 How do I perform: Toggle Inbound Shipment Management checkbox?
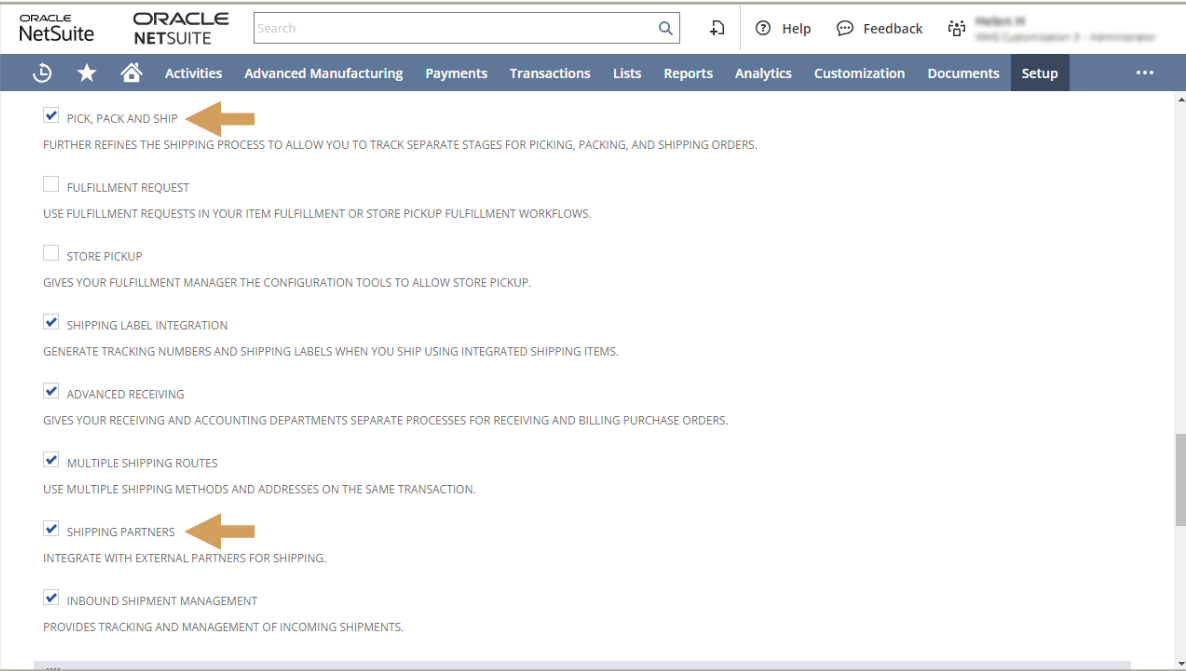tap(51, 598)
